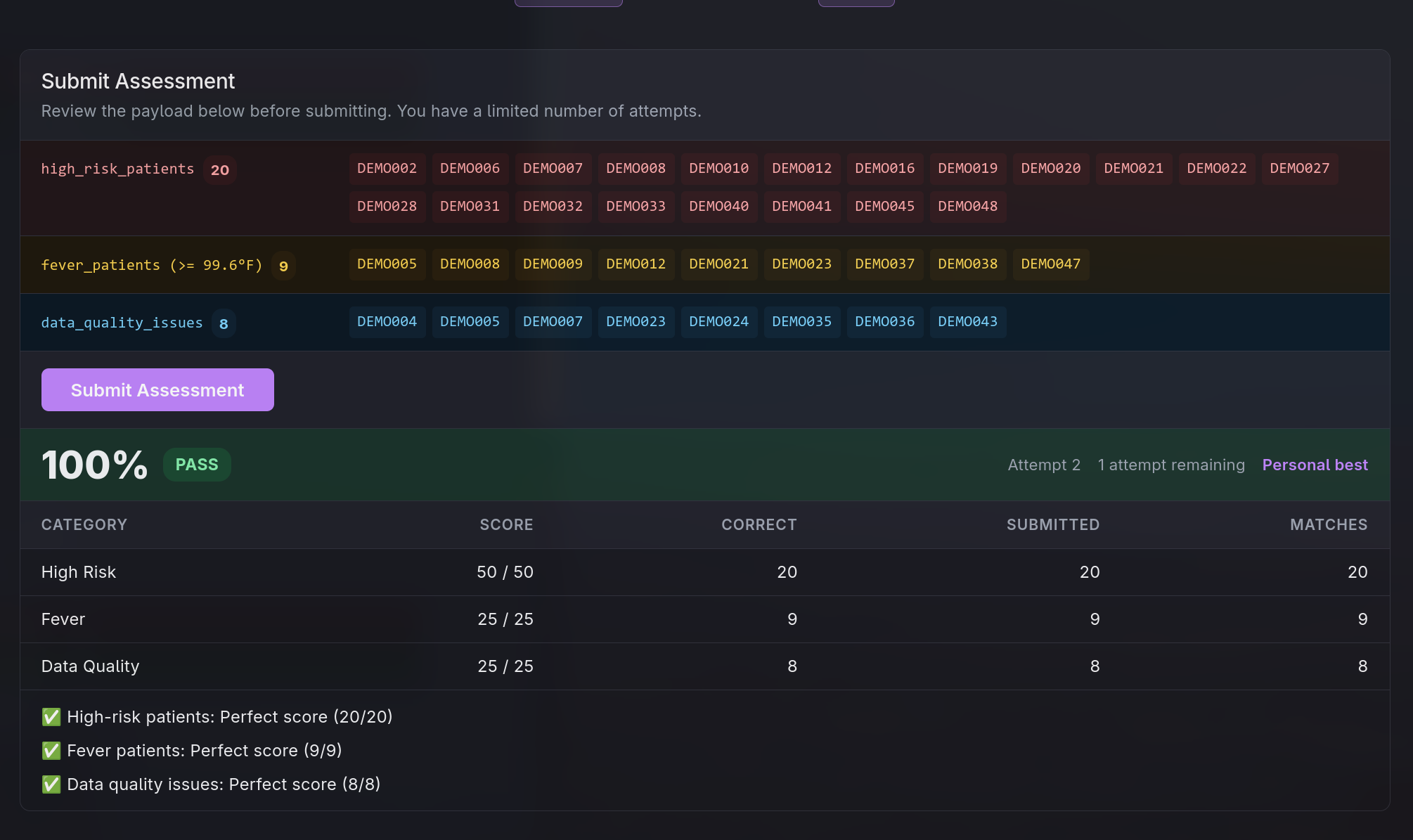Click the SCORE column header
The width and height of the screenshot is (1413, 840).
pos(506,525)
